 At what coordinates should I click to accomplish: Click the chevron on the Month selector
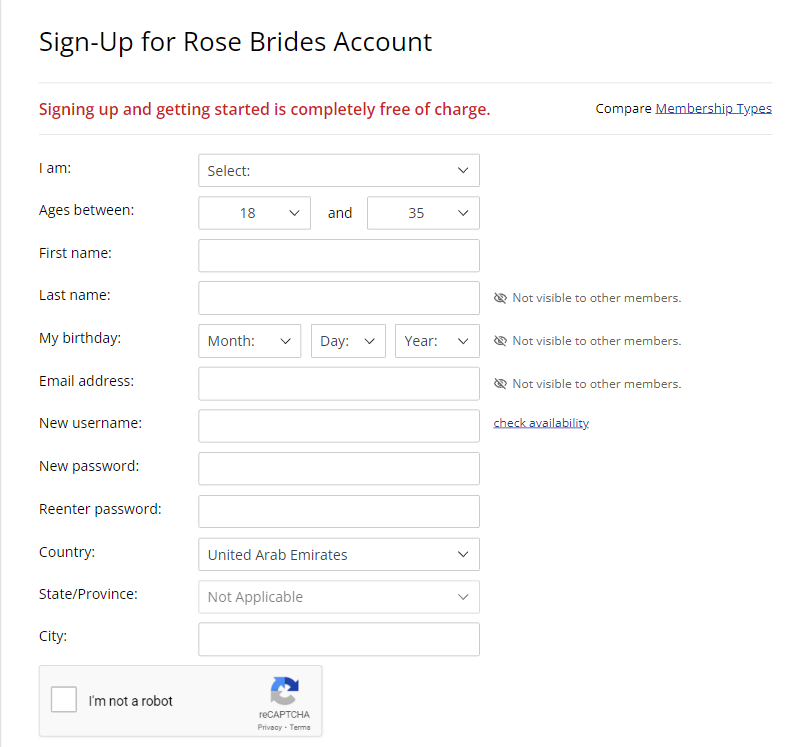287,340
